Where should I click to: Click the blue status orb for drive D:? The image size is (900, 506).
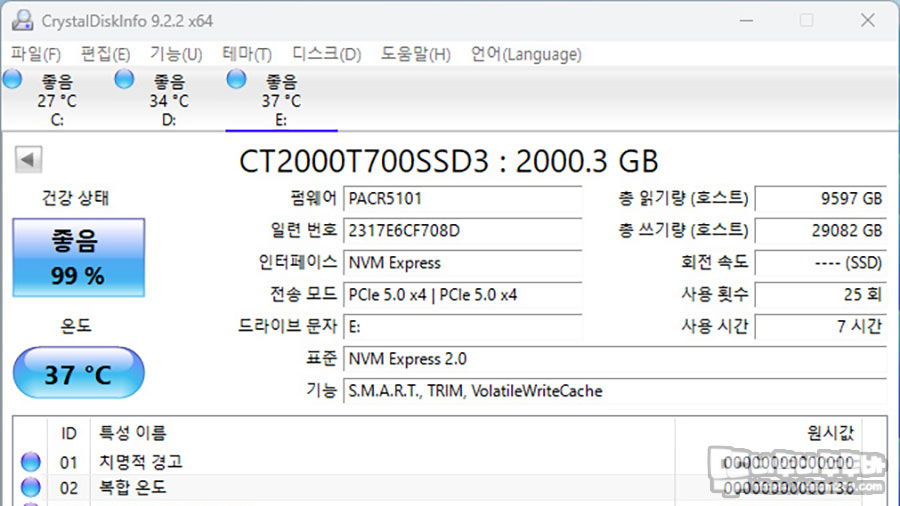click(124, 79)
